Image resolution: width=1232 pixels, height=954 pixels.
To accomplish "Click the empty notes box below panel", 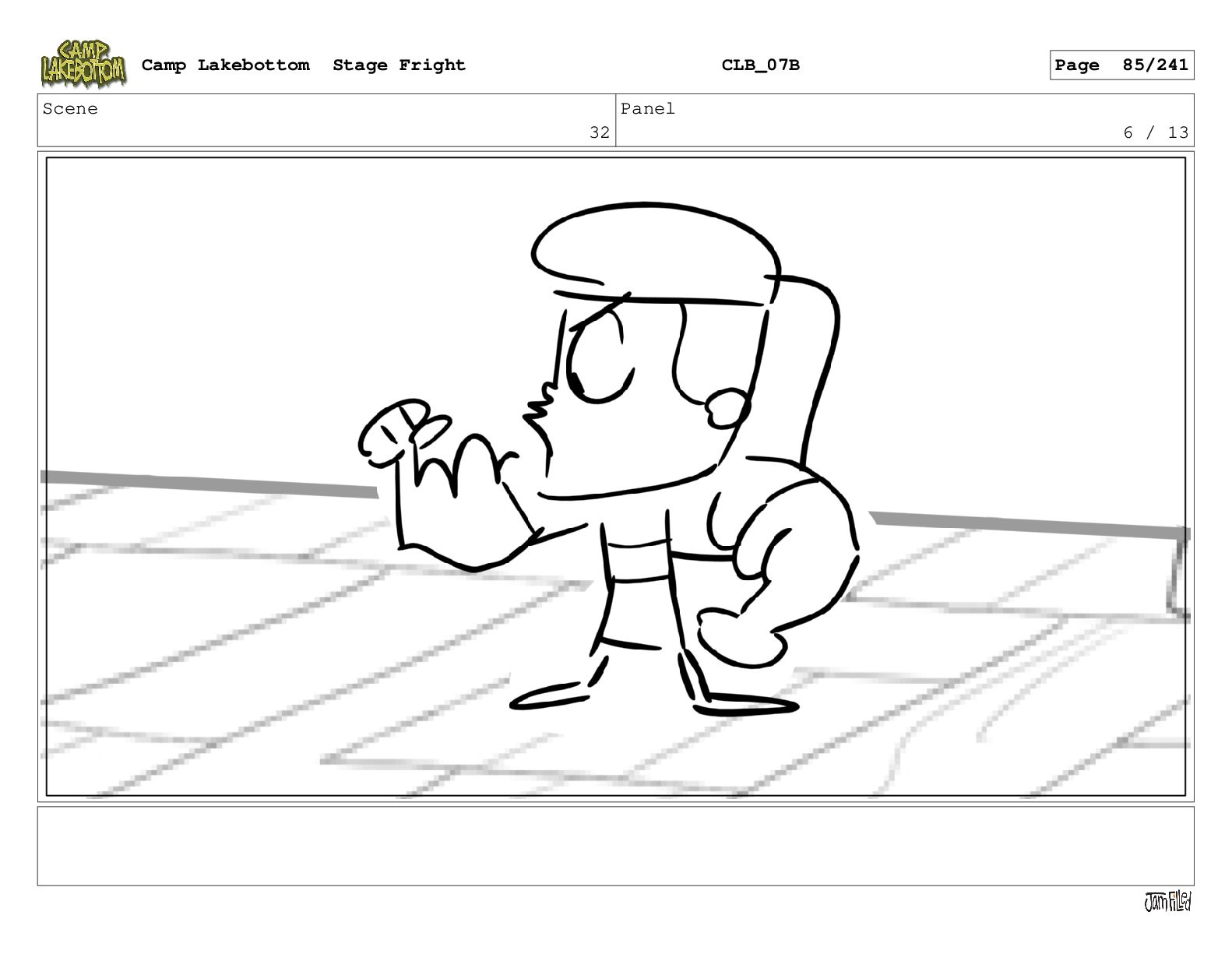I will tap(615, 846).
